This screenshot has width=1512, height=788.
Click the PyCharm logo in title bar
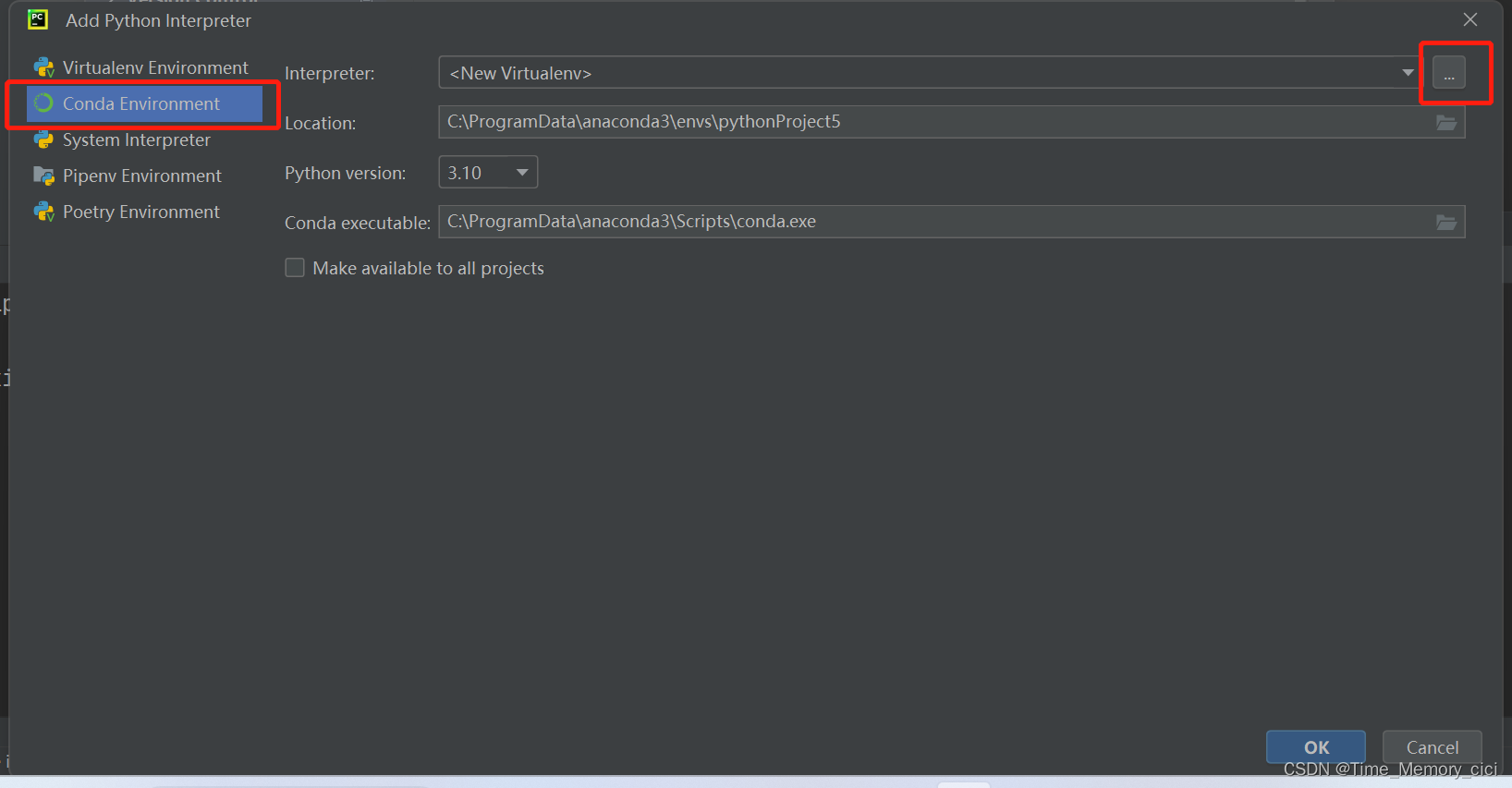(x=38, y=19)
